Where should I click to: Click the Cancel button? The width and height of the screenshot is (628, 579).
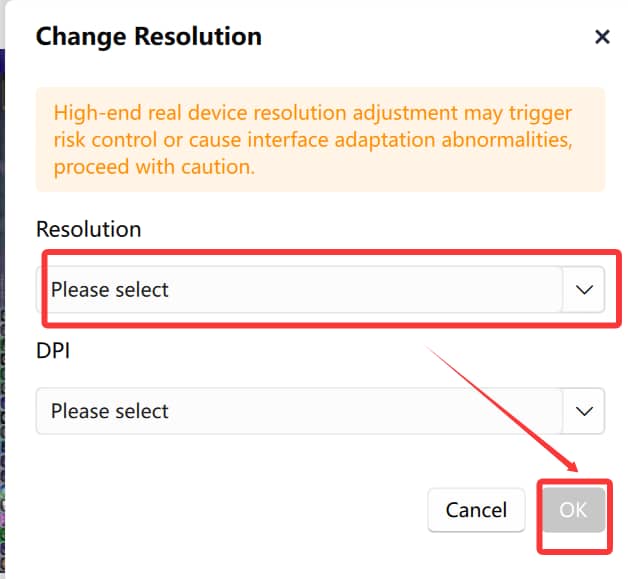(476, 510)
